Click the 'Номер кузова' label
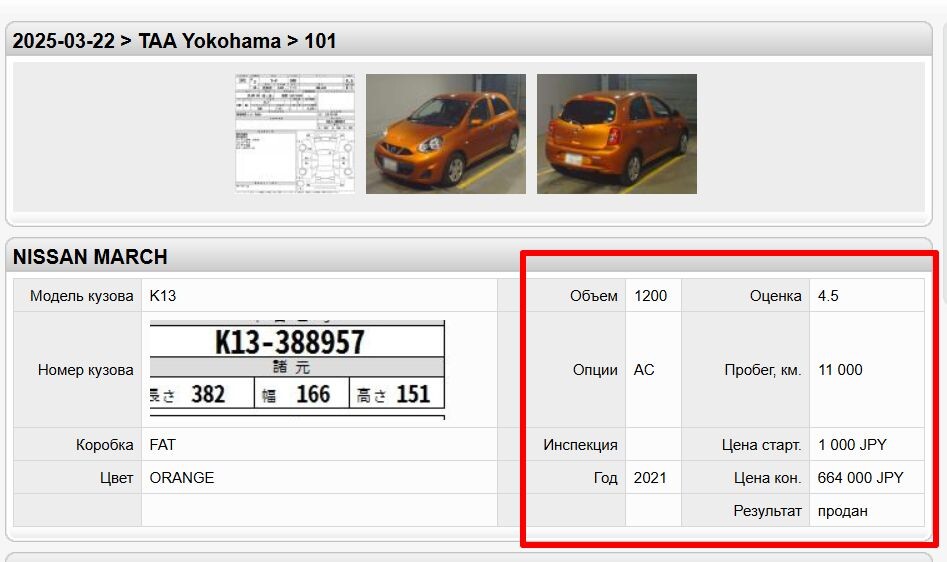Image resolution: width=947 pixels, height=562 pixels. 86,370
